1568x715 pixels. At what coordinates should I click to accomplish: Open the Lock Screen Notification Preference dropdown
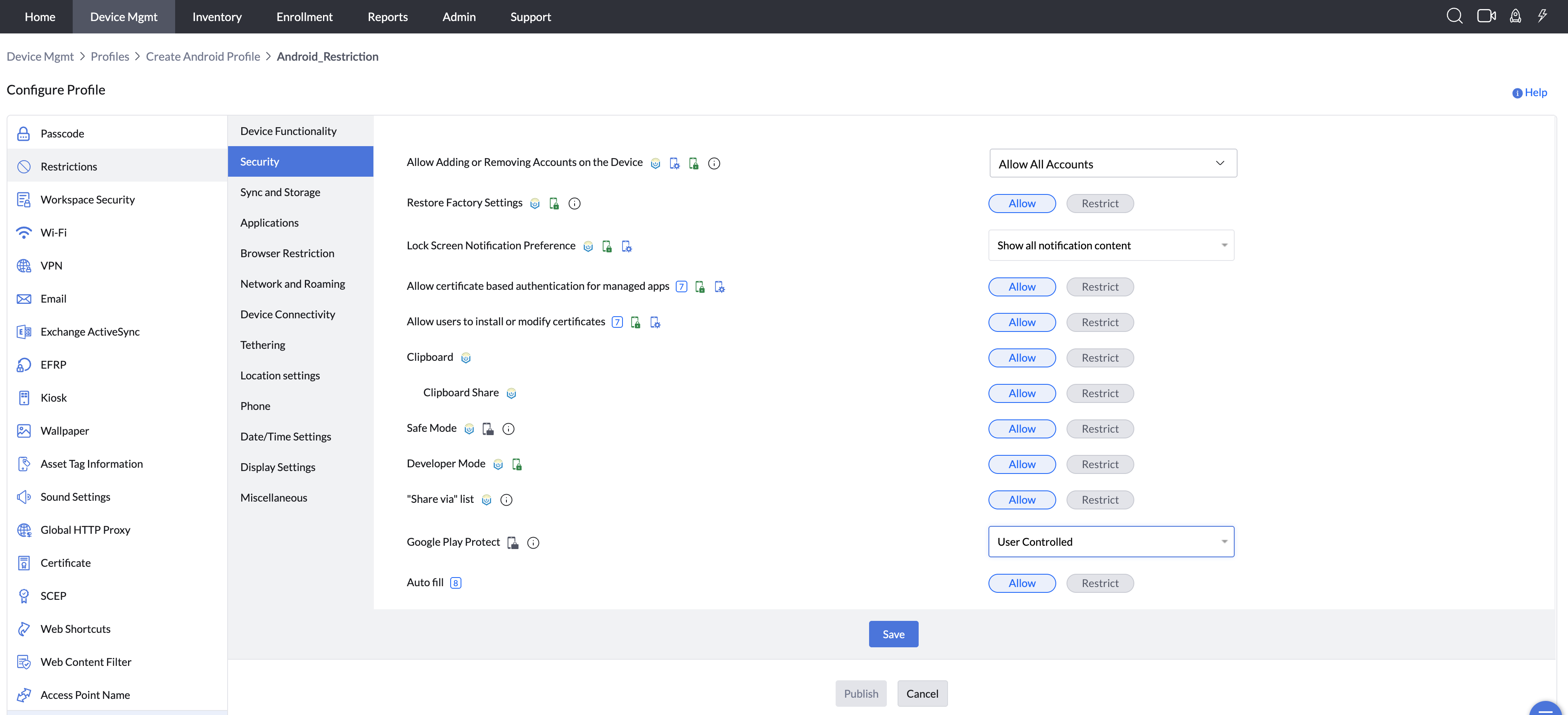pyautogui.click(x=1111, y=245)
